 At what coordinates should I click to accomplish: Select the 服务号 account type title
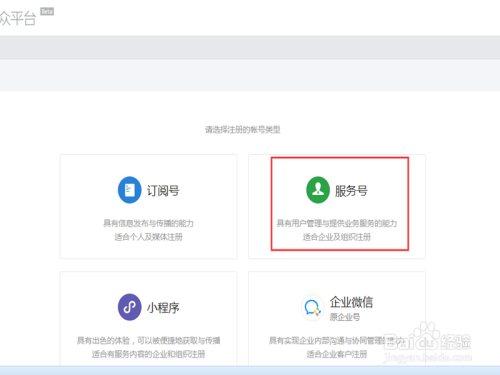[x=351, y=191]
